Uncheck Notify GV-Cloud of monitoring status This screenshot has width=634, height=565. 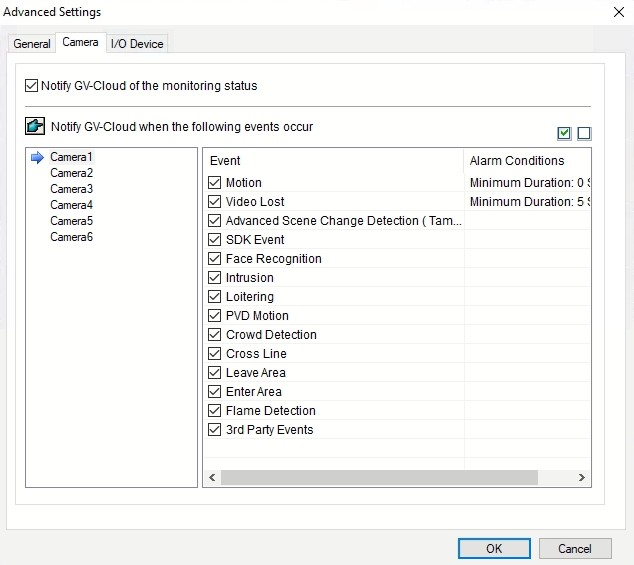[x=32, y=86]
